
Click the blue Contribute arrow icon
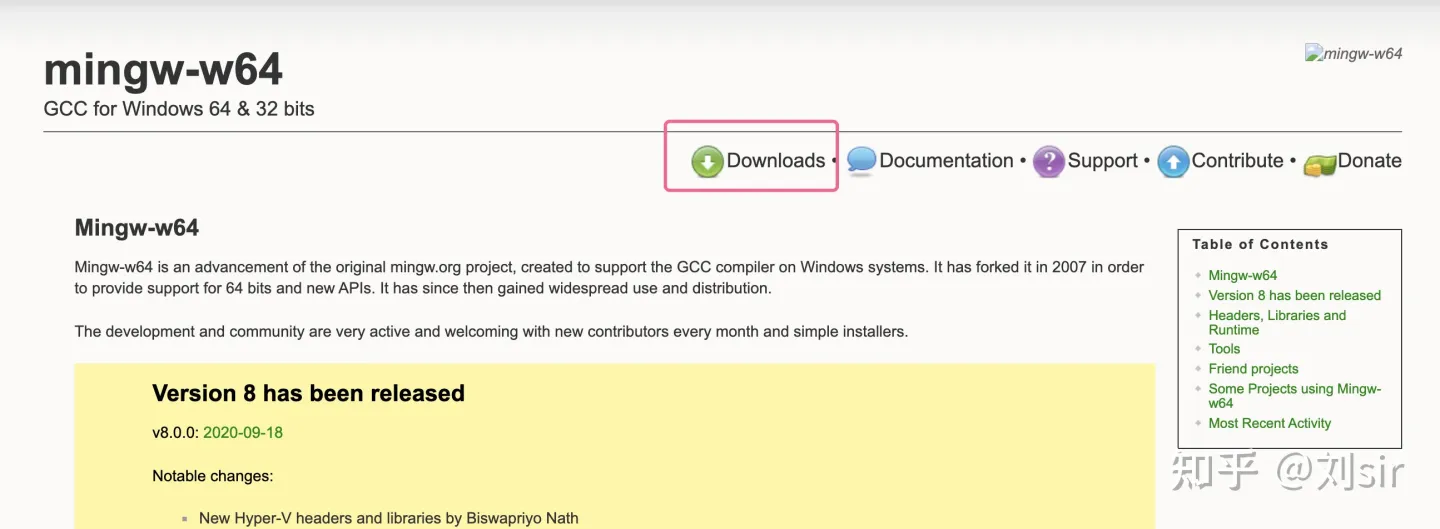click(x=1173, y=162)
